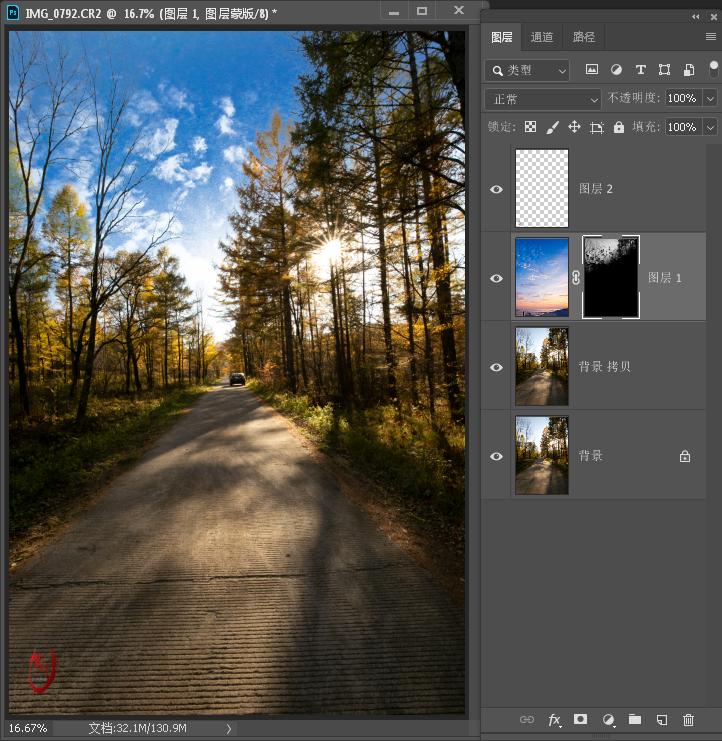Click the 填充 fill percentage field
The image size is (722, 741).
click(682, 127)
